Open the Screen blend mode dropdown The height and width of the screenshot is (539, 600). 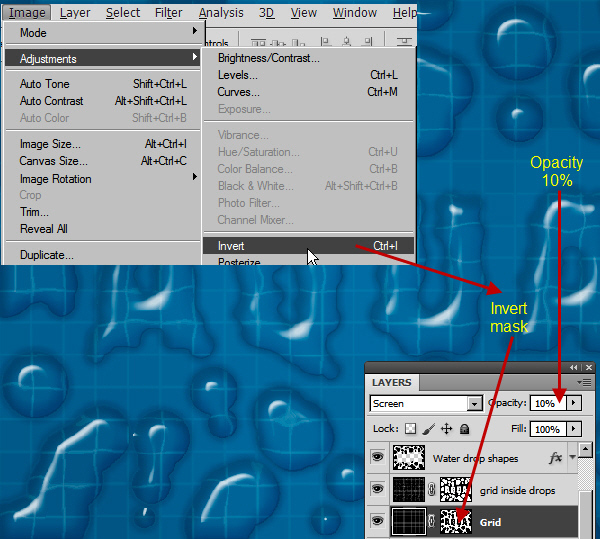point(475,404)
